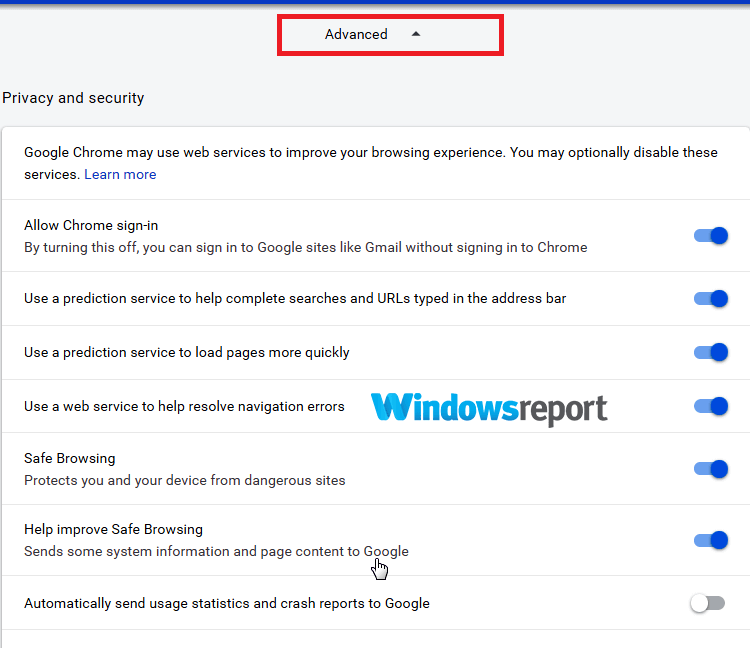This screenshot has height=648, width=750.
Task: Click the 'Allow Chrome sign-in' label
Action: 91,225
